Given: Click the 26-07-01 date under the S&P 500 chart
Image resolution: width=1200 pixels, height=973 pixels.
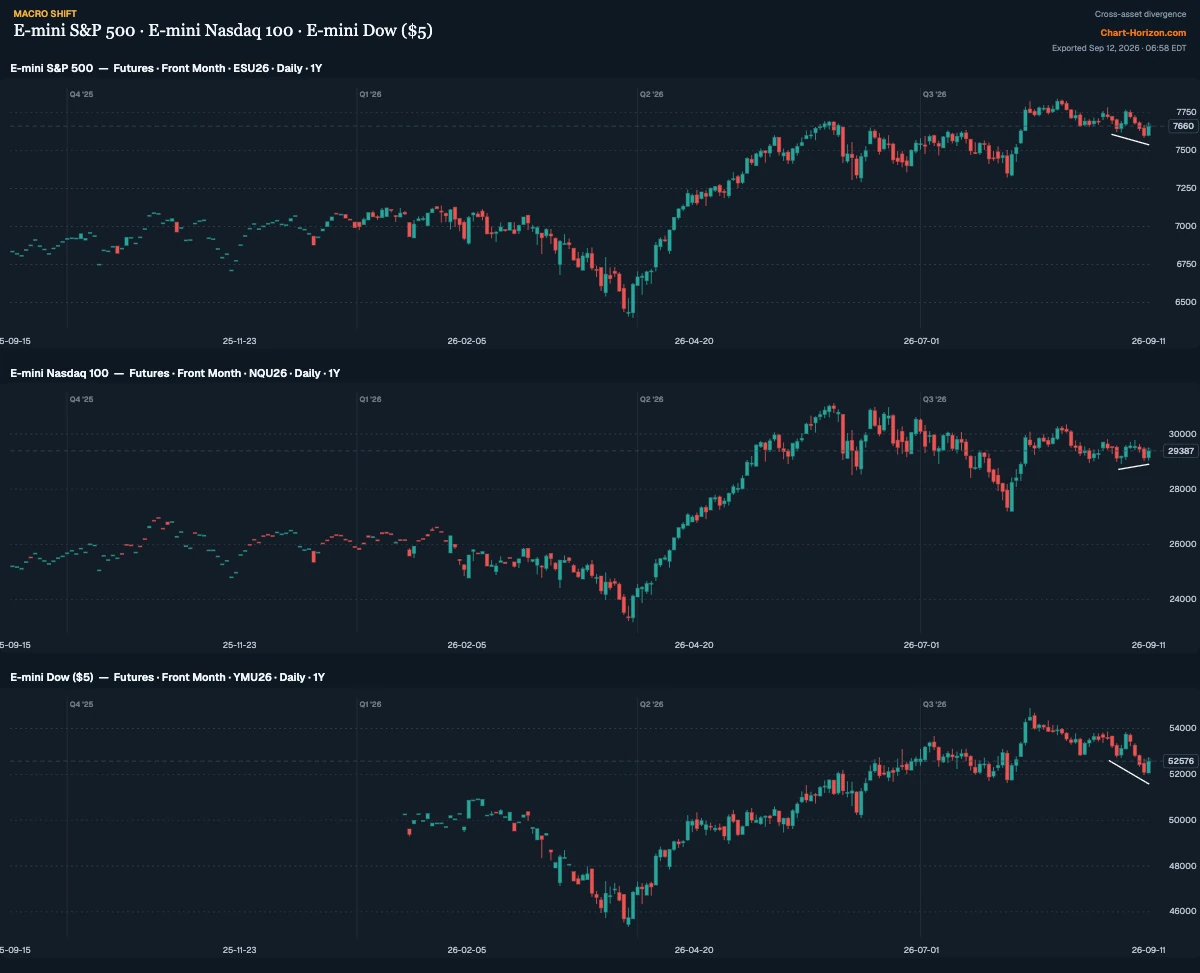Looking at the screenshot, I should 921,340.
